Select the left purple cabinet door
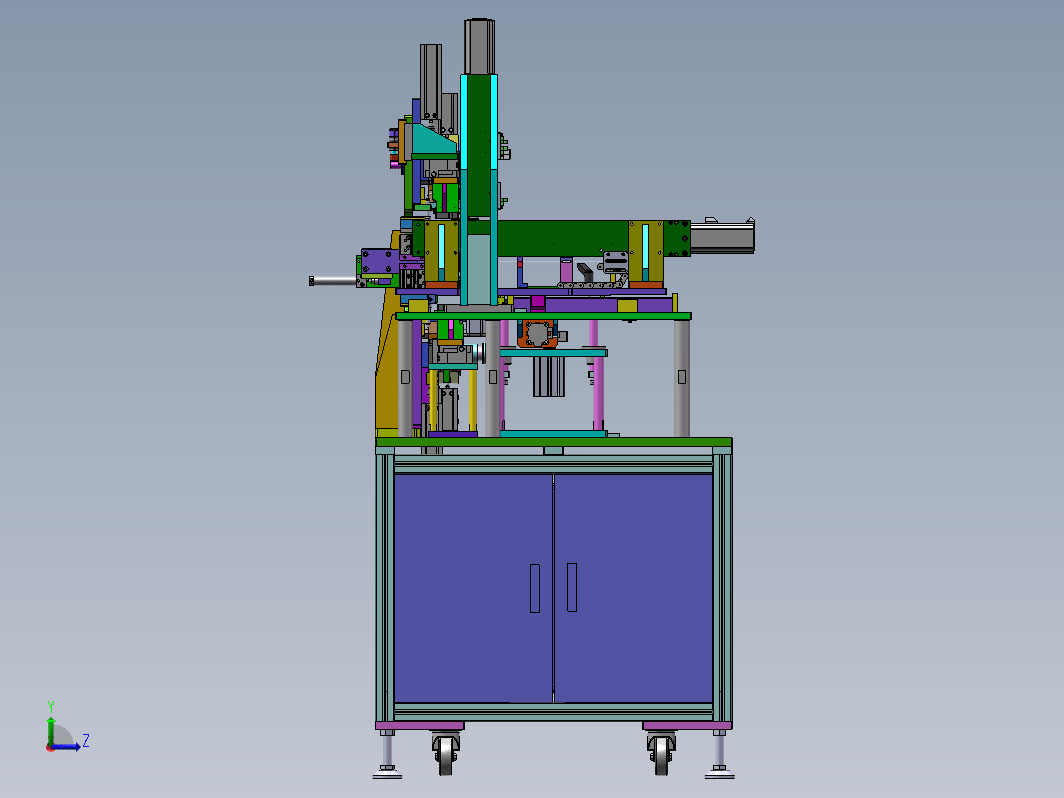 [473, 588]
